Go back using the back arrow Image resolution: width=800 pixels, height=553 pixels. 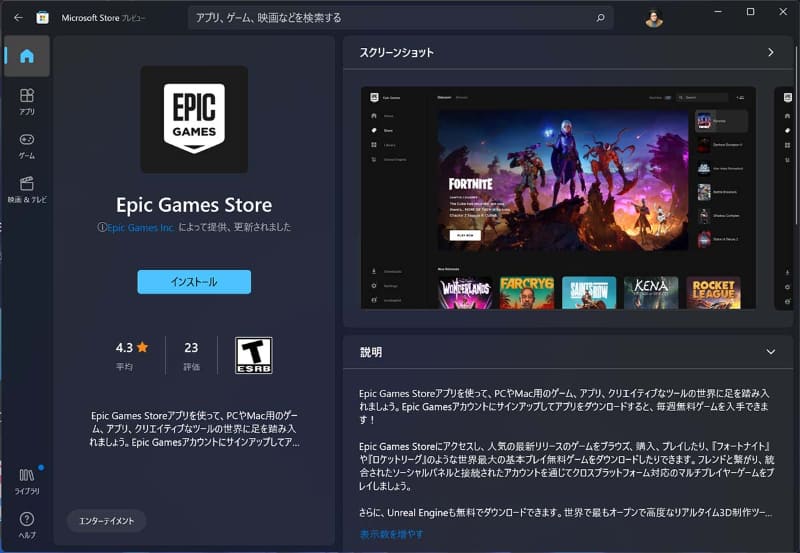point(18,17)
